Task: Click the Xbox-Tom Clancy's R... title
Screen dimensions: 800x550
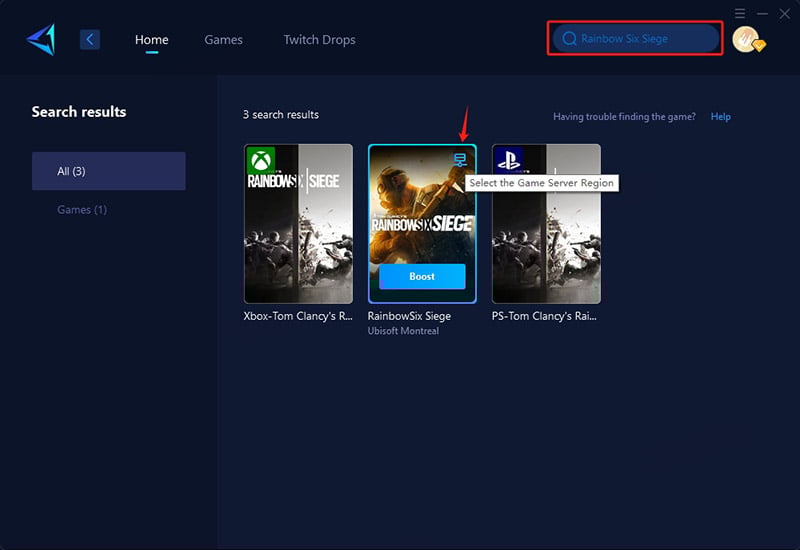Action: [298, 316]
